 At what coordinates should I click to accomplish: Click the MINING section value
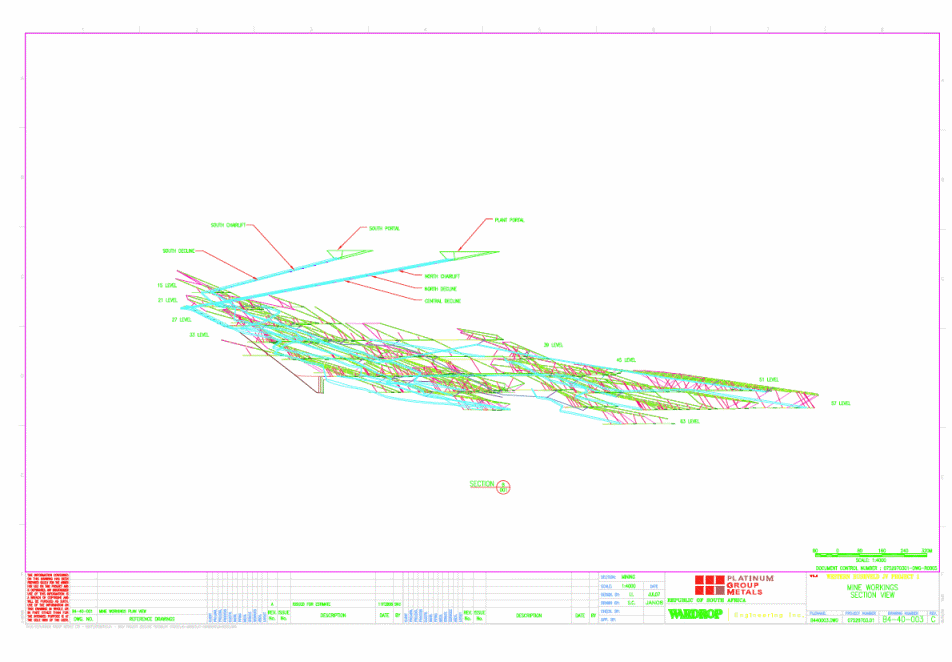click(x=628, y=578)
